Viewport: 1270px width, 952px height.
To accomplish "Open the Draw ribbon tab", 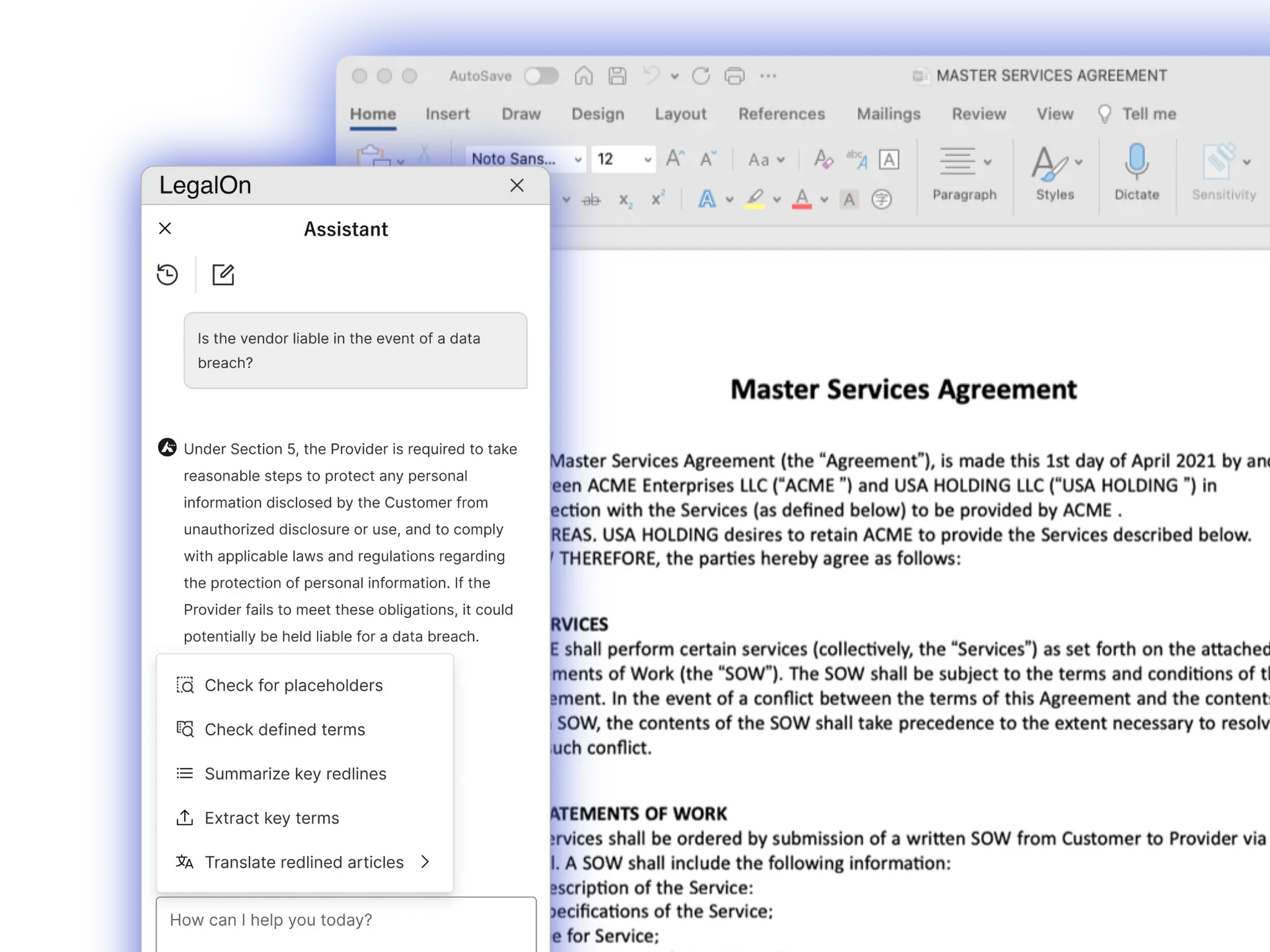I will pos(521,114).
